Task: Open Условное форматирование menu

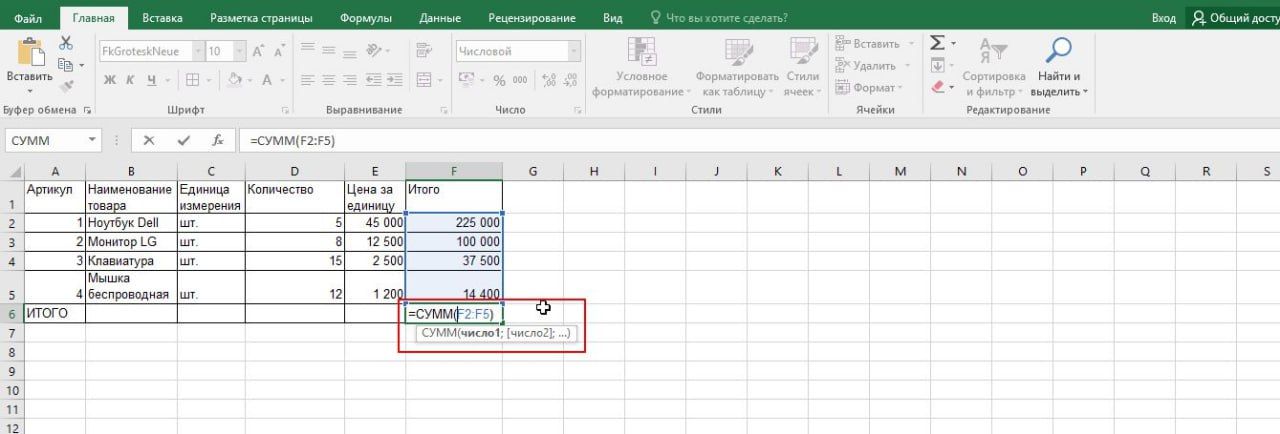Action: pyautogui.click(x=641, y=67)
